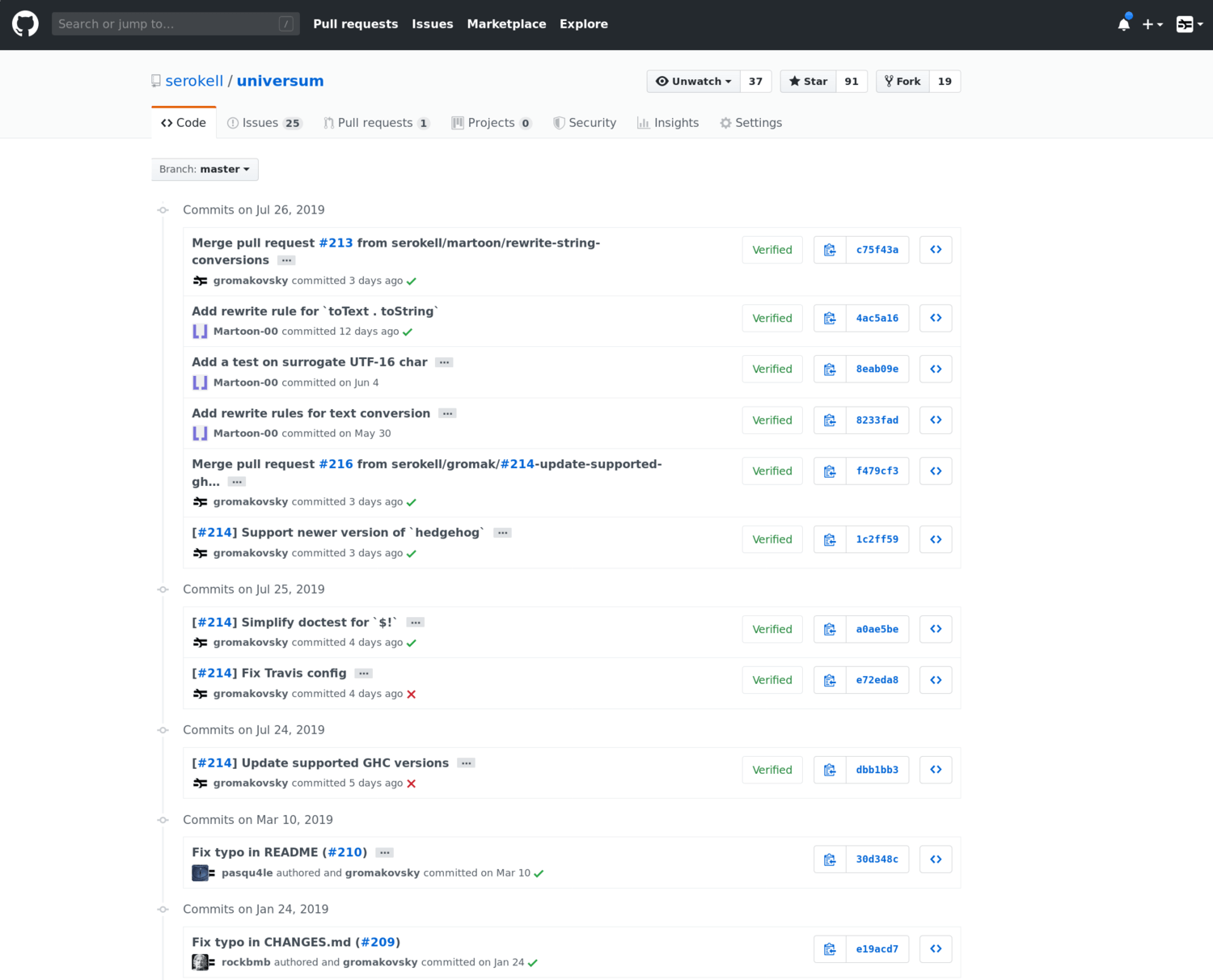
Task: Open the 37 watchers count
Action: pos(755,81)
